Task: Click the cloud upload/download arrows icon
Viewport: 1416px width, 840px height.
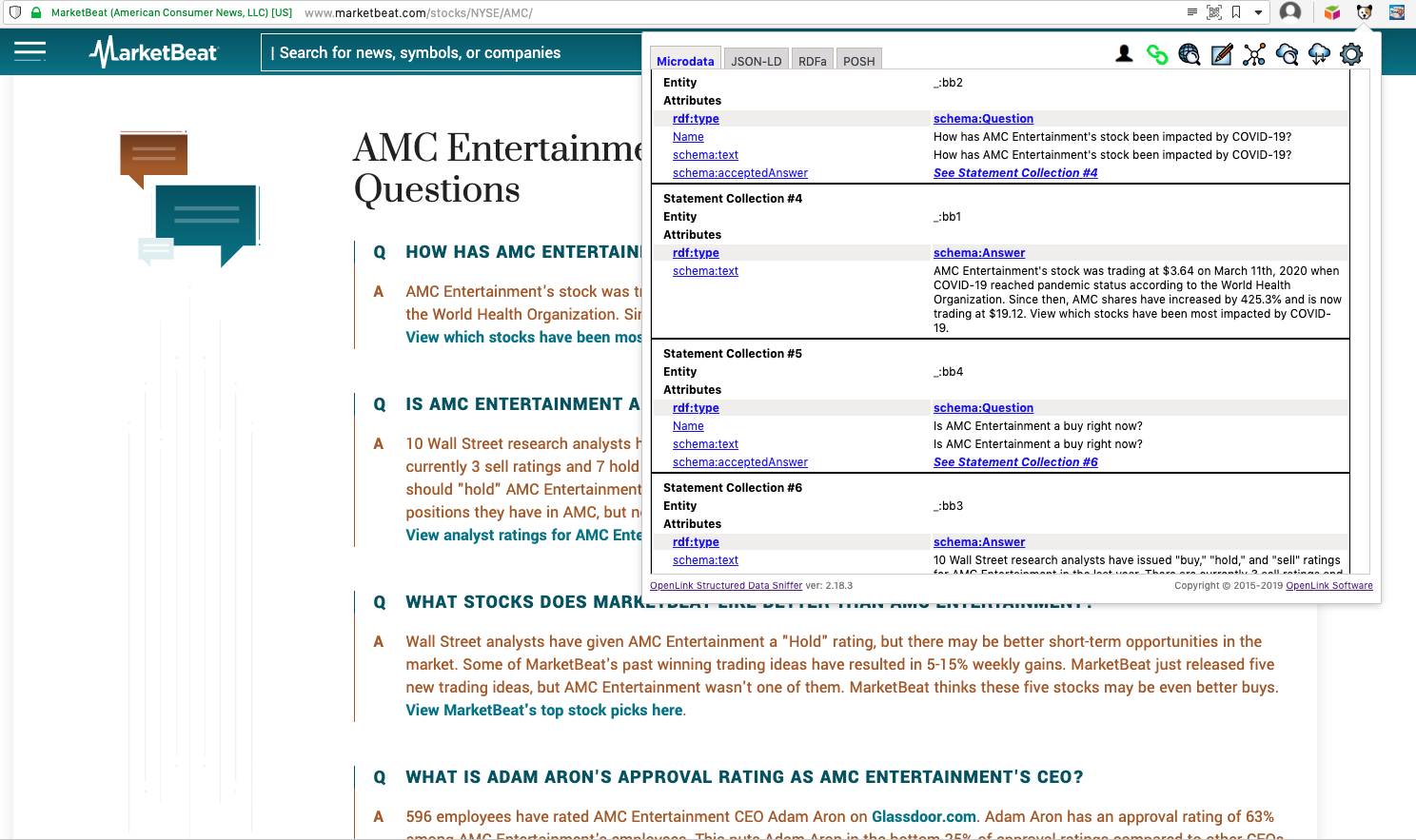Action: tap(1319, 54)
